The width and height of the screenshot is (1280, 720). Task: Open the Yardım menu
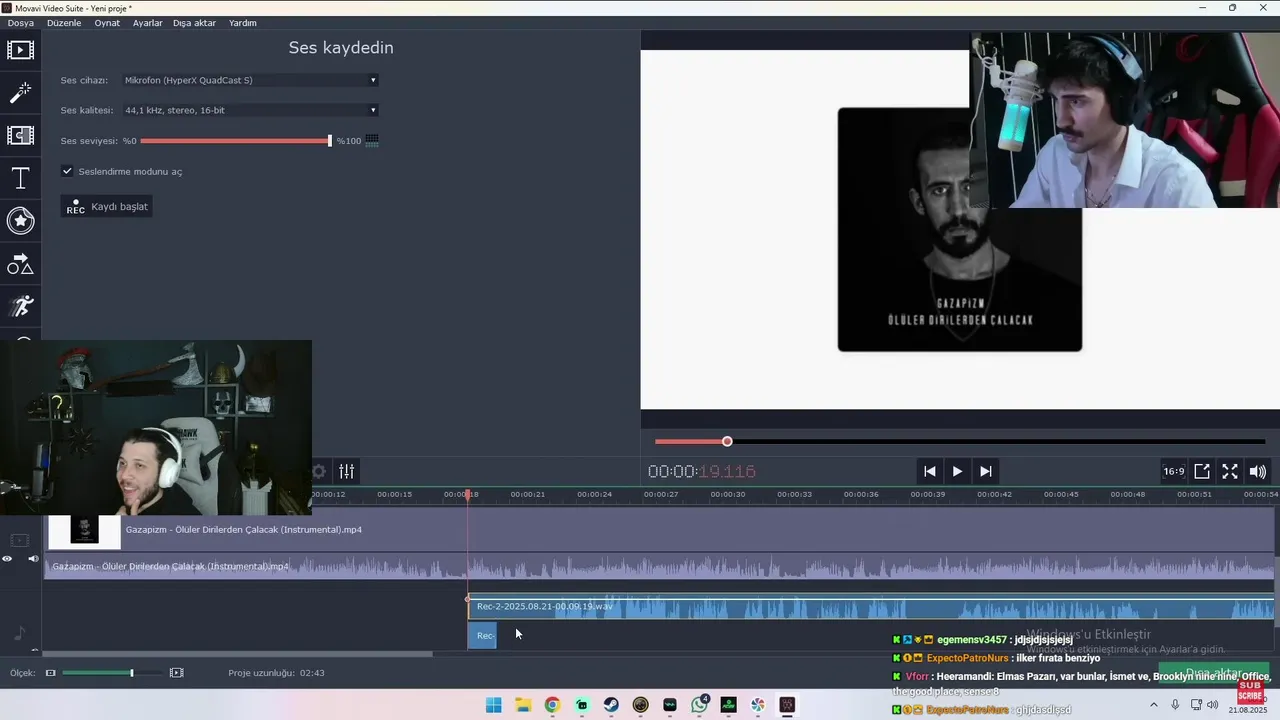[243, 22]
